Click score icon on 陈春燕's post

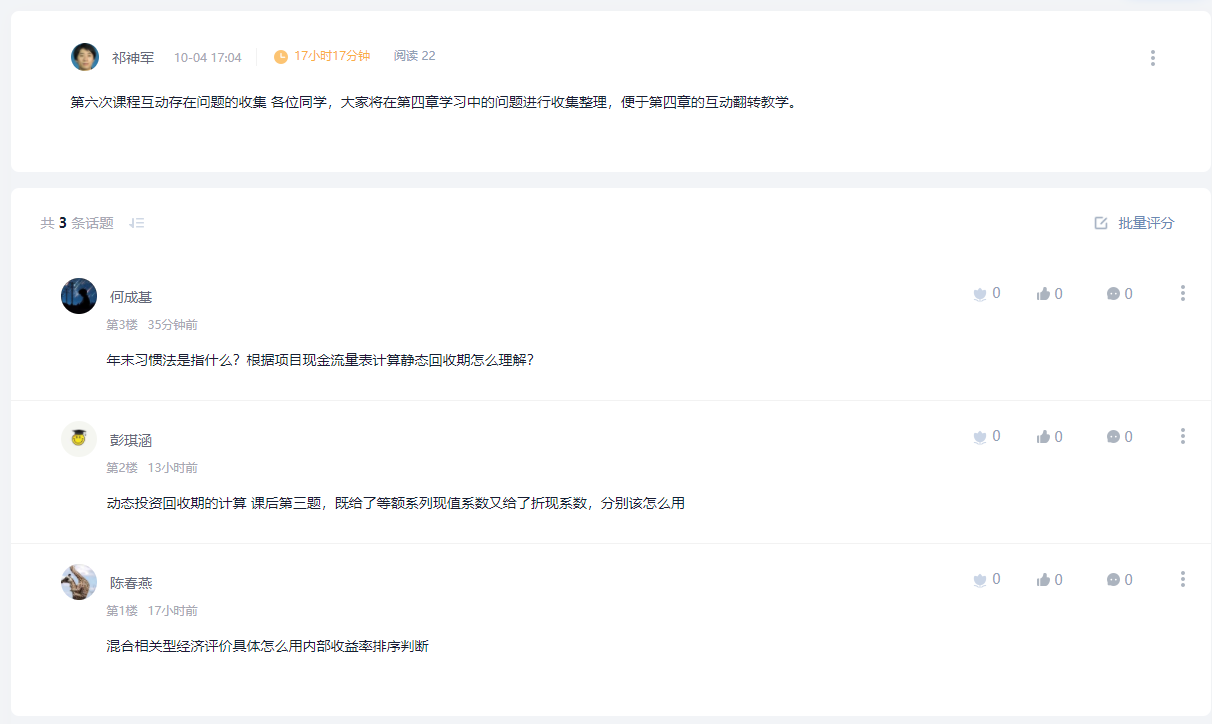coord(980,580)
